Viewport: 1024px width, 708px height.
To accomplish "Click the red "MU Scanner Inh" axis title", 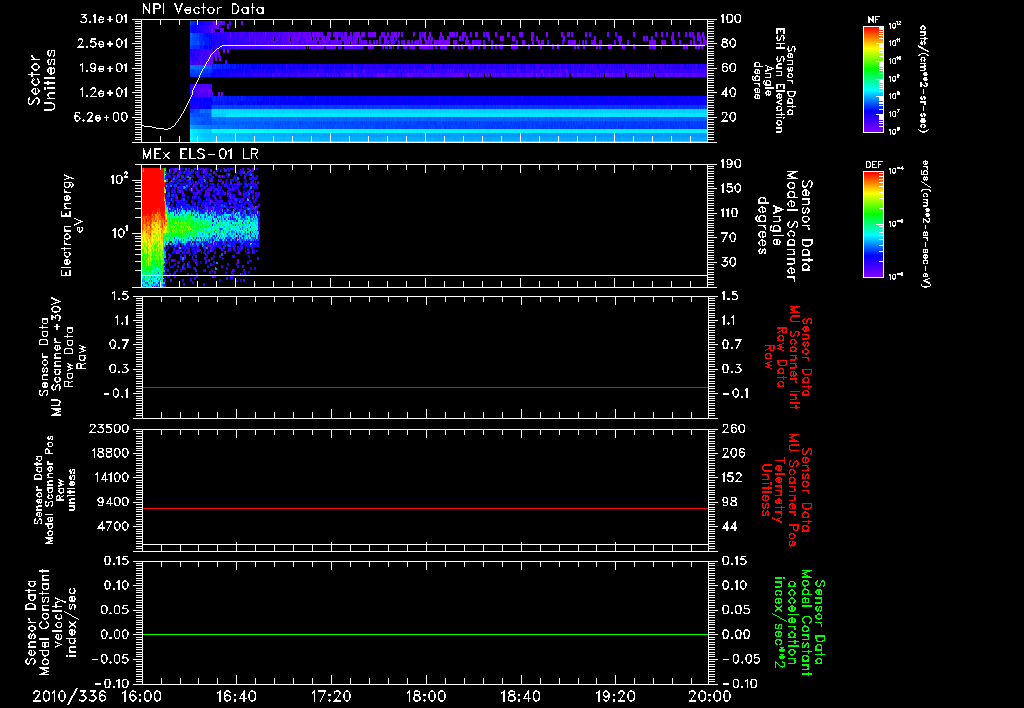I will click(x=788, y=357).
